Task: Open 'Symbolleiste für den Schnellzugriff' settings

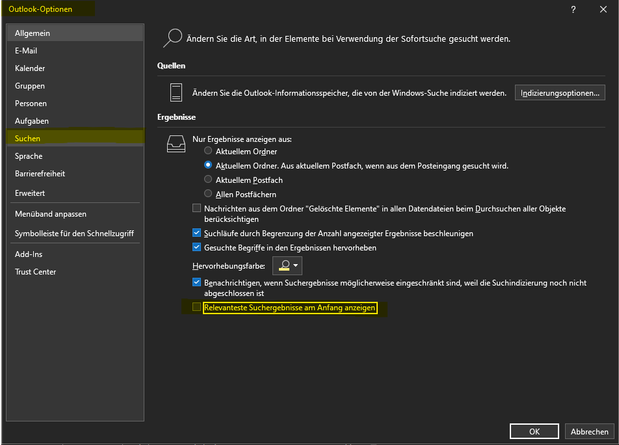Action: tap(75, 233)
